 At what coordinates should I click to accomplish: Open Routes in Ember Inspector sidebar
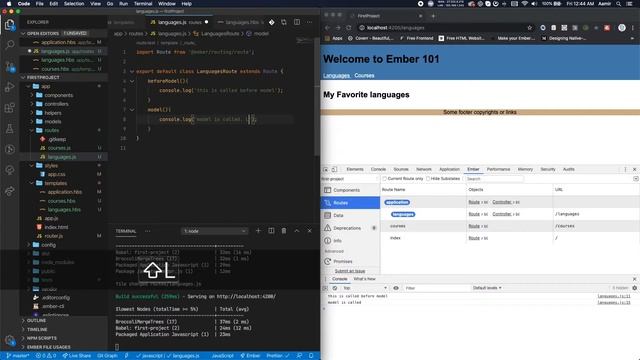click(351, 203)
